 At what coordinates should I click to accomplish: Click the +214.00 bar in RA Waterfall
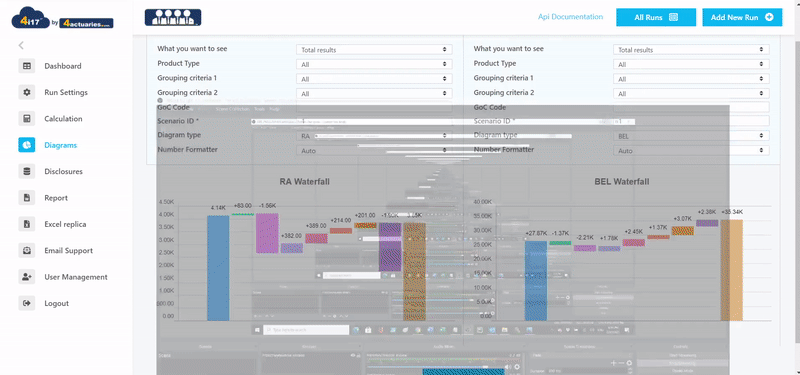click(x=341, y=231)
